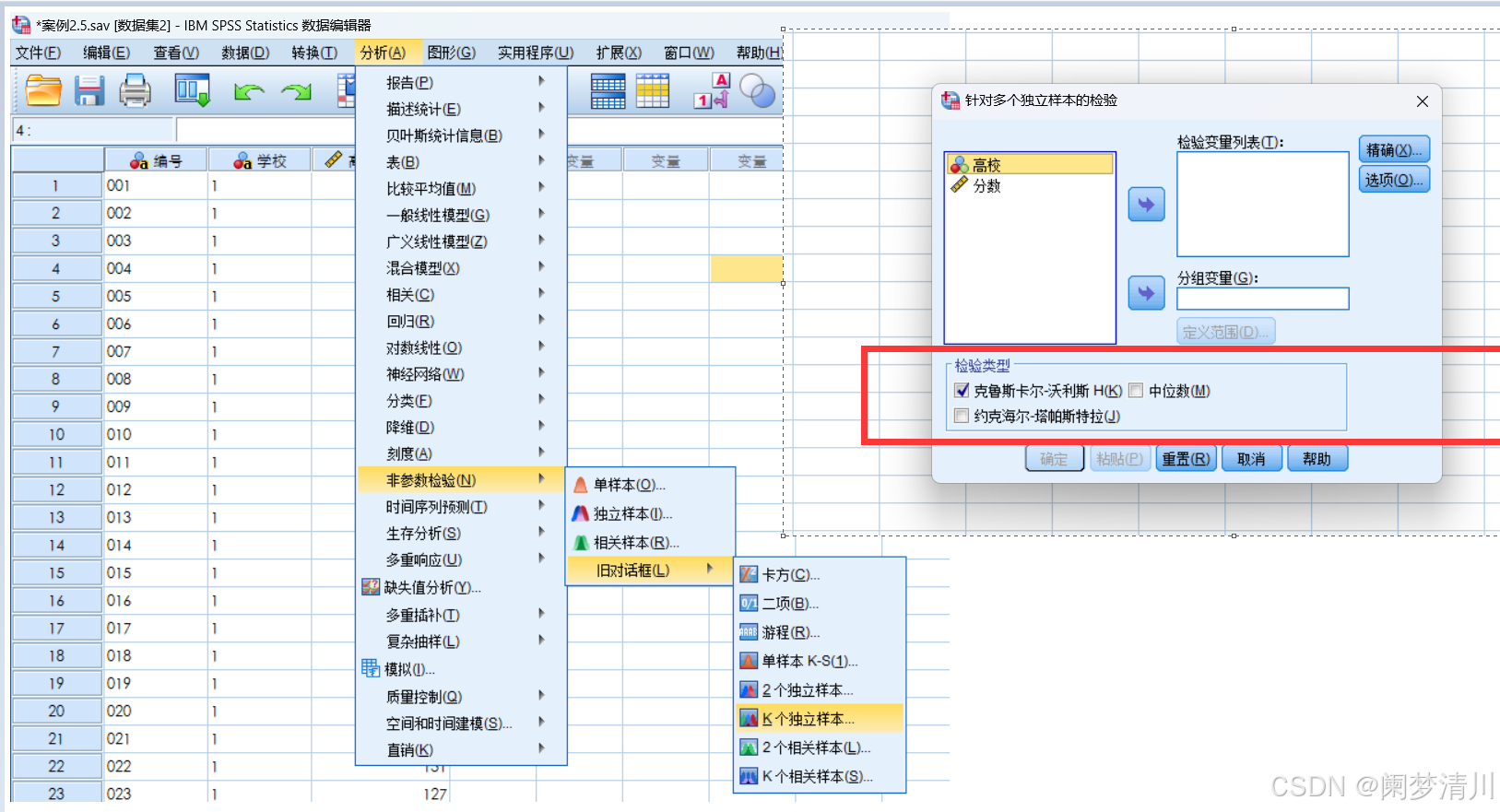Expand the 质量控制(Q) submenu
This screenshot has height=812, width=1500.
pos(462,697)
